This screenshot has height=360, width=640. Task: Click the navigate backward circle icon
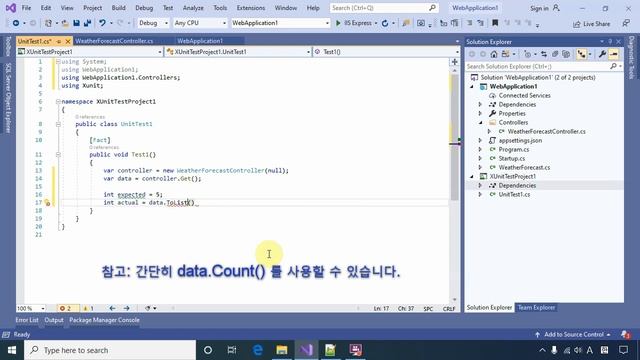coord(16,23)
